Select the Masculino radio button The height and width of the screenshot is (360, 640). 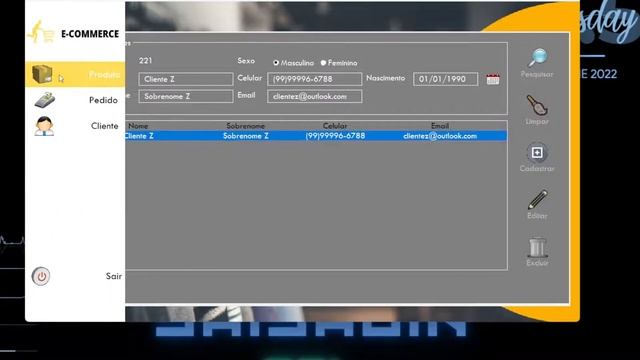(x=276, y=63)
